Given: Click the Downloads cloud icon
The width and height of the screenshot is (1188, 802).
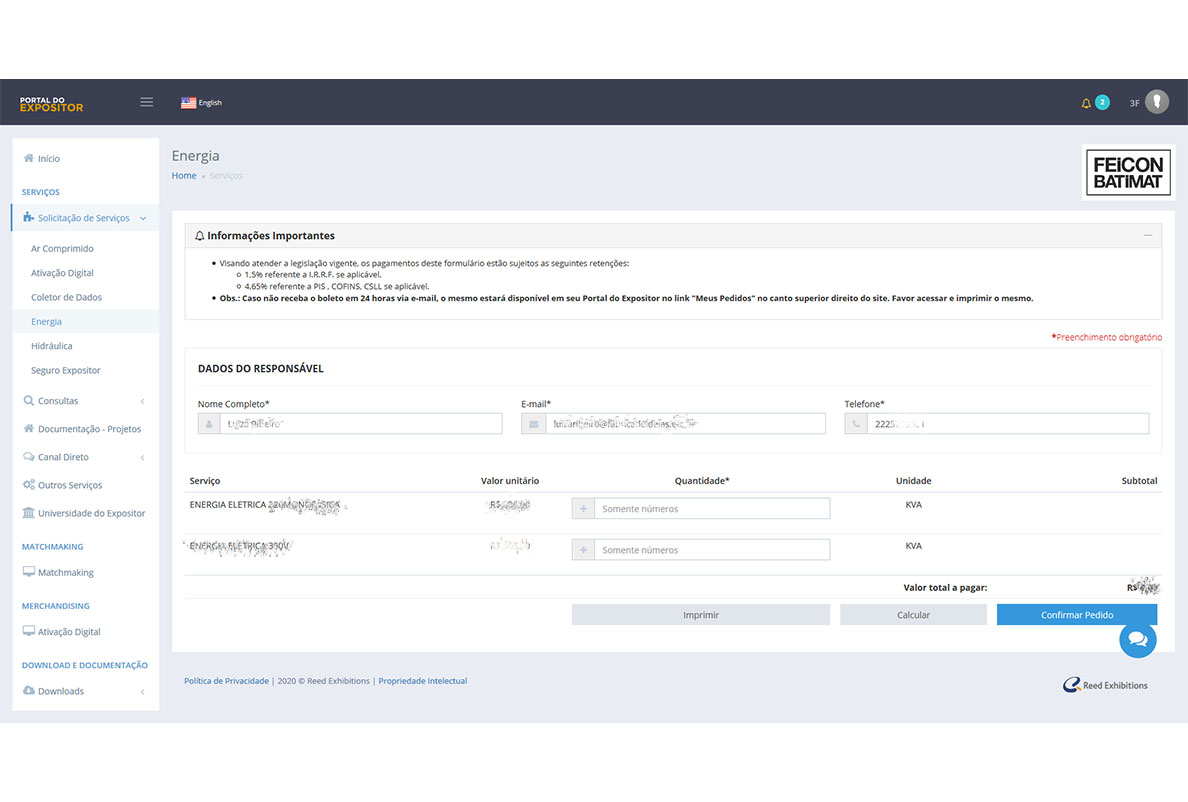Looking at the screenshot, I should coord(29,690).
